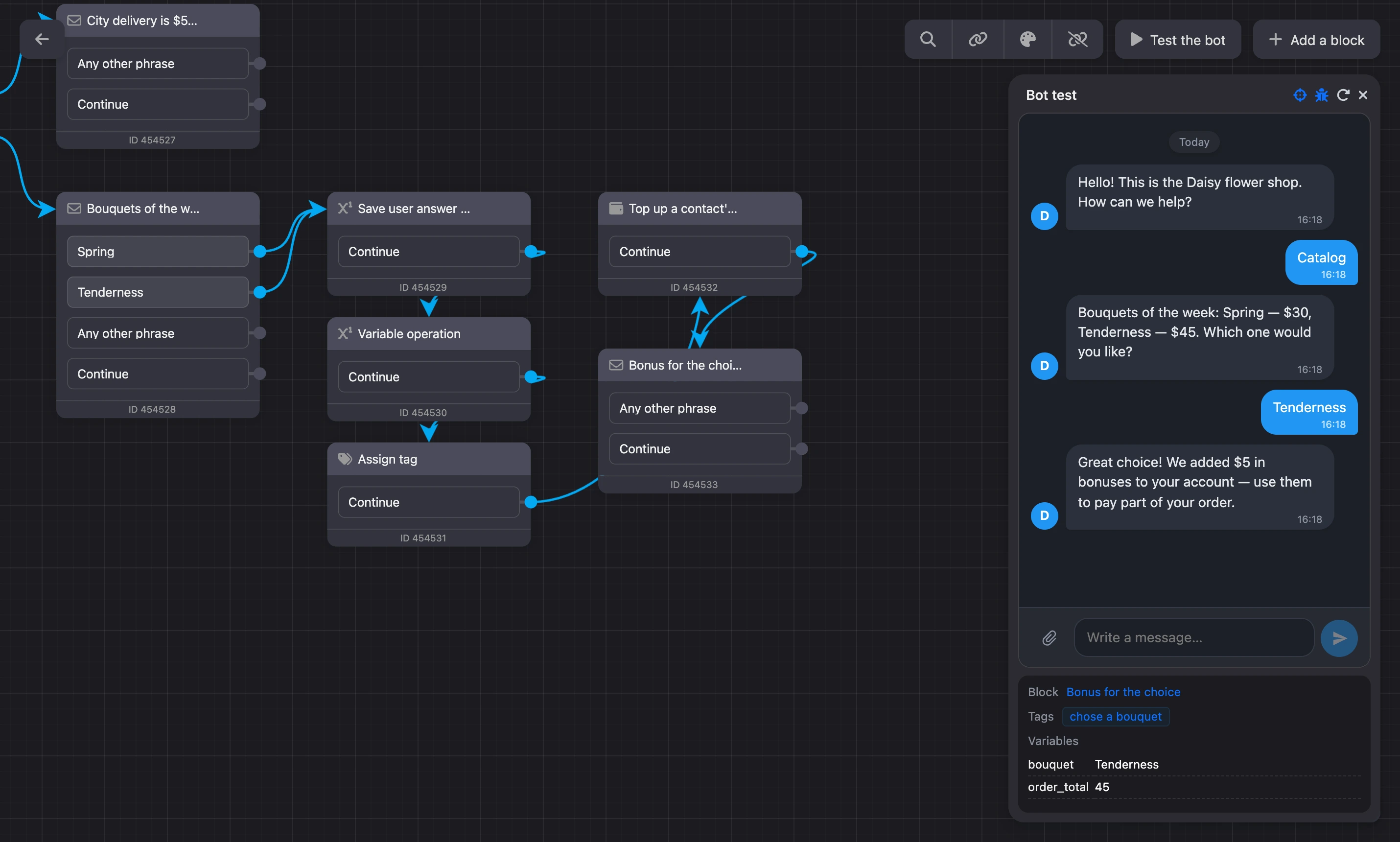Click the Spring output connector dot
The height and width of the screenshot is (842, 1400).
pyautogui.click(x=260, y=251)
